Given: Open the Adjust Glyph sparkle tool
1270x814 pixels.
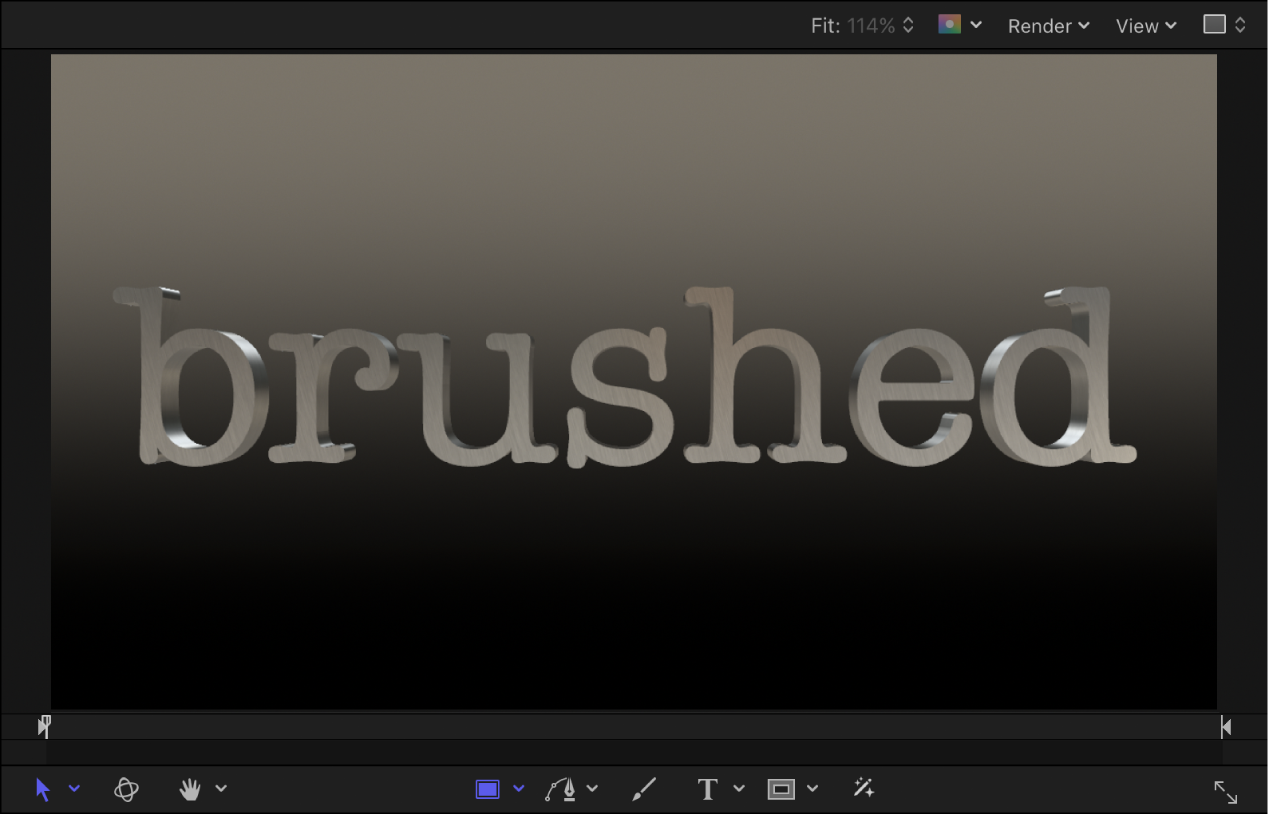Looking at the screenshot, I should click(861, 789).
